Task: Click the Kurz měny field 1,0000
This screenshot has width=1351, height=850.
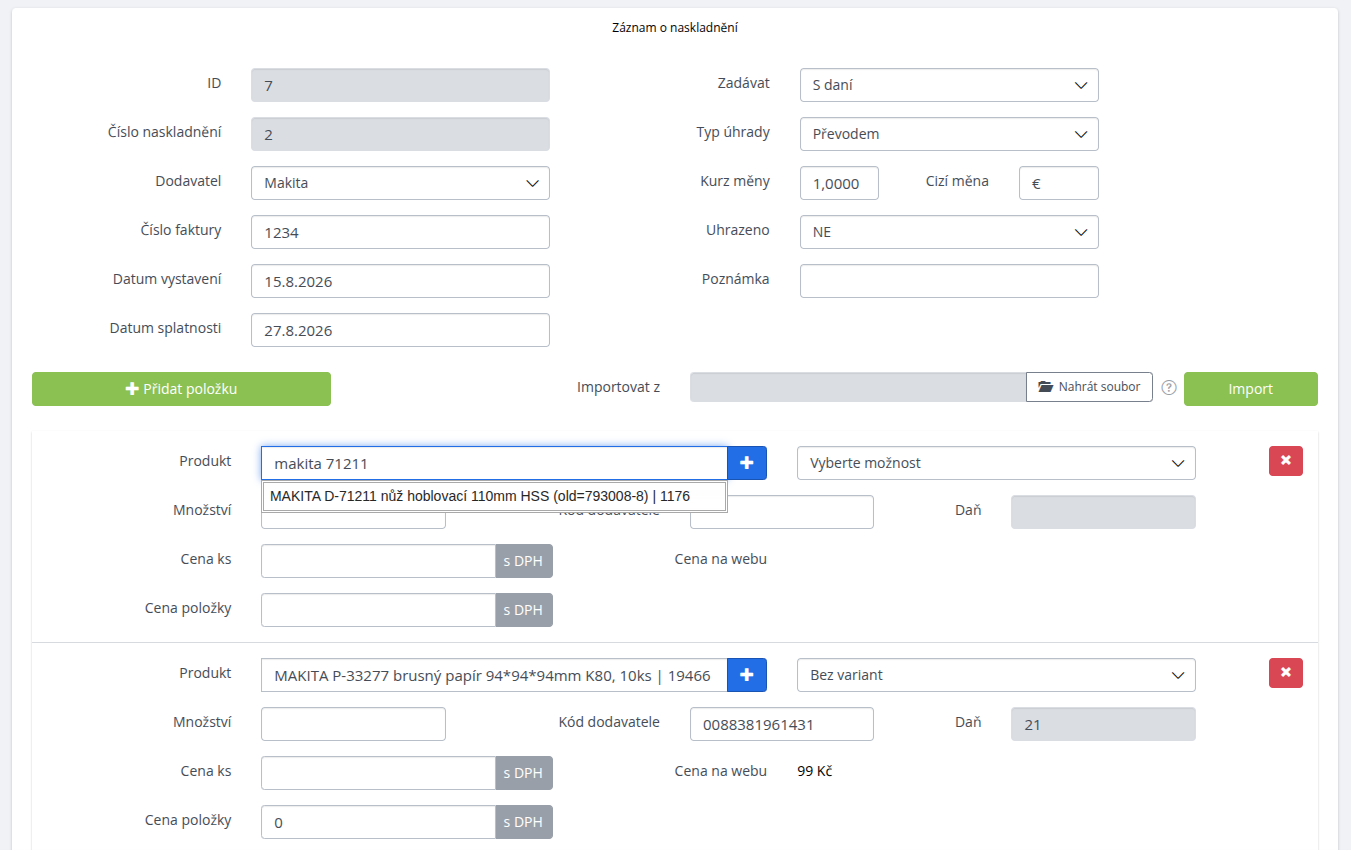Action: pyautogui.click(x=839, y=183)
